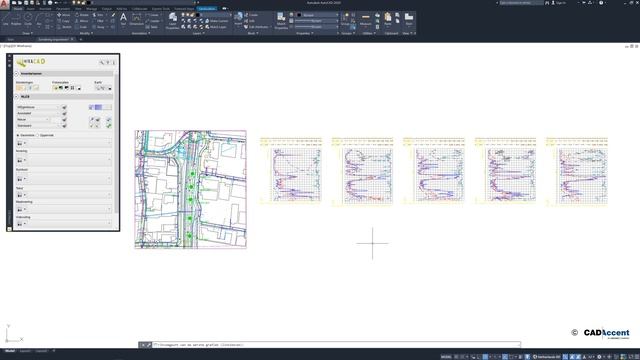
Task: Toggle check icon beside first NLCS dropdown
Action: click(x=64, y=107)
